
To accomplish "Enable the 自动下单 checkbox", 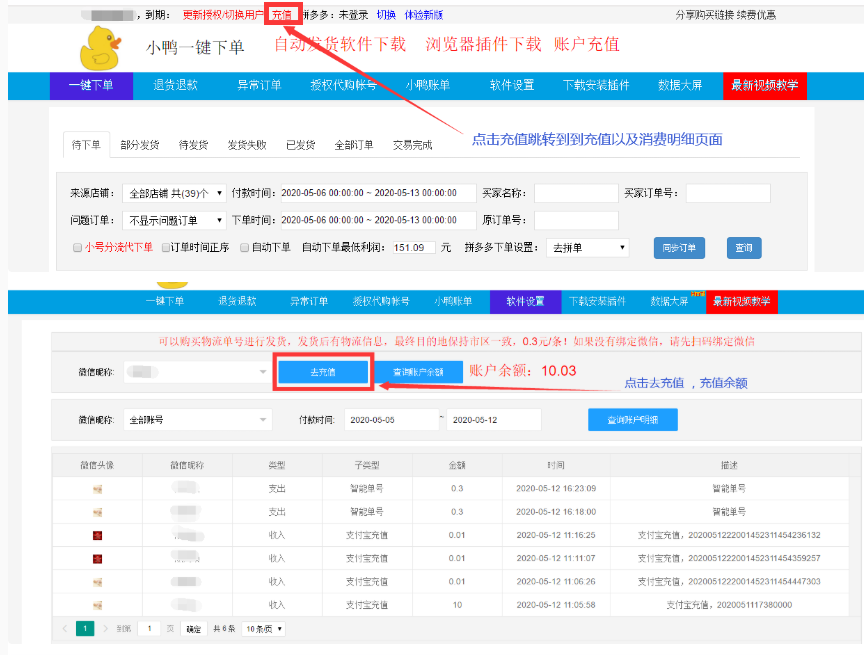I will [241, 249].
